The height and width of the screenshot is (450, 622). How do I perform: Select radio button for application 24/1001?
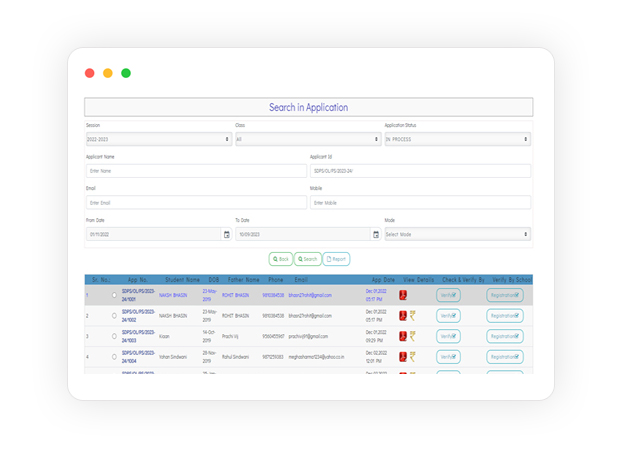click(x=114, y=295)
